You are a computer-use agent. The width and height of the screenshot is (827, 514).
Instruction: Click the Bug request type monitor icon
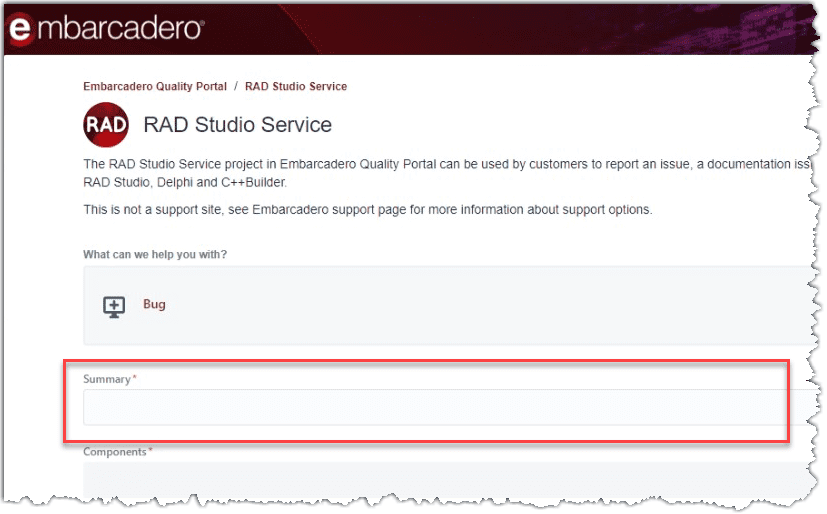click(x=114, y=307)
